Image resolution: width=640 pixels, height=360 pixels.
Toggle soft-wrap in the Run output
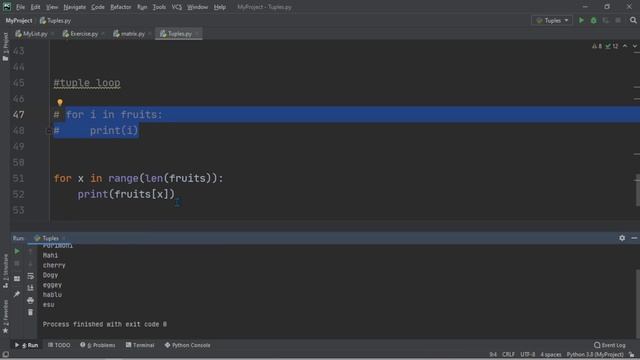pyautogui.click(x=30, y=276)
